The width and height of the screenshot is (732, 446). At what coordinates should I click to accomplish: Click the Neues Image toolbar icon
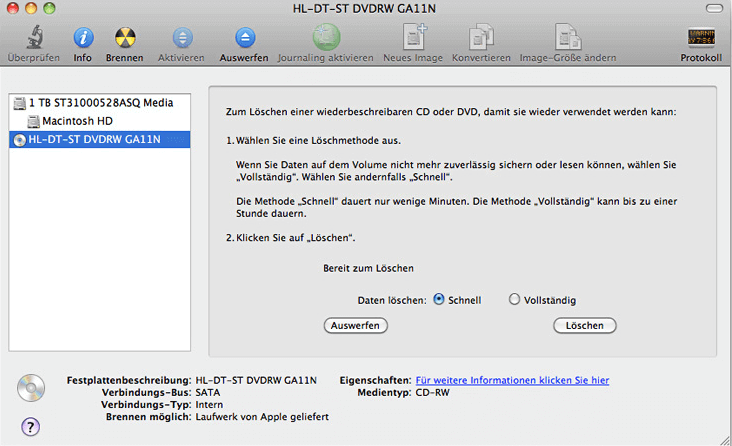tap(414, 36)
